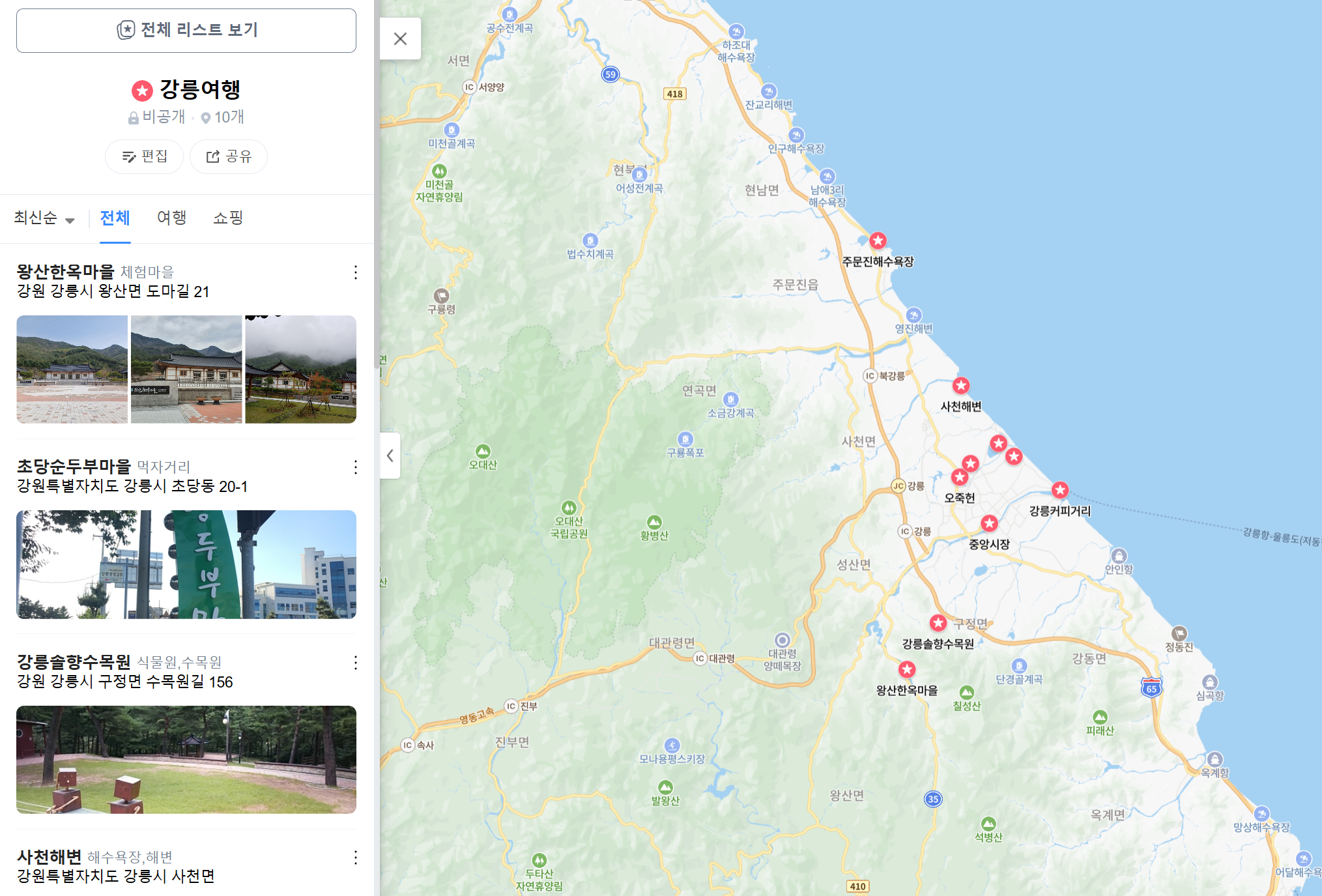Click the 오대산 국립공원 park icon
Screen dimensions: 1322x896
coord(569,507)
